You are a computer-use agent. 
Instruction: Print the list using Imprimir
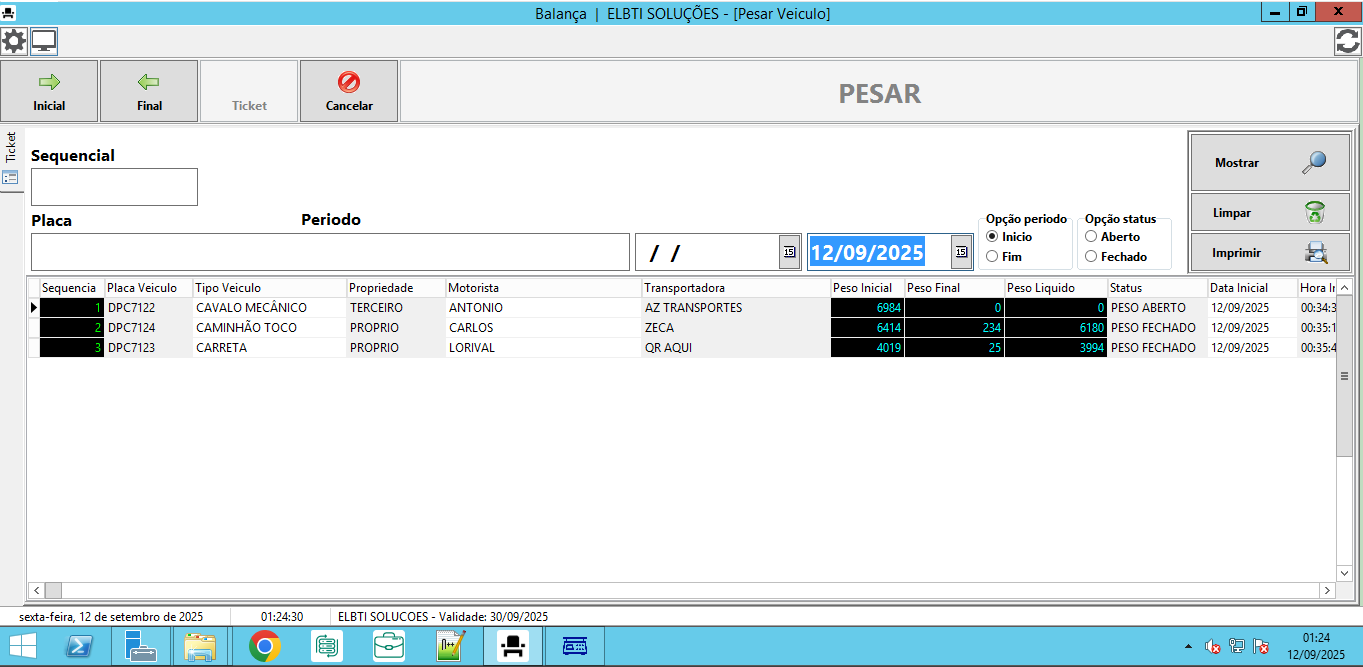pyautogui.click(x=1269, y=253)
